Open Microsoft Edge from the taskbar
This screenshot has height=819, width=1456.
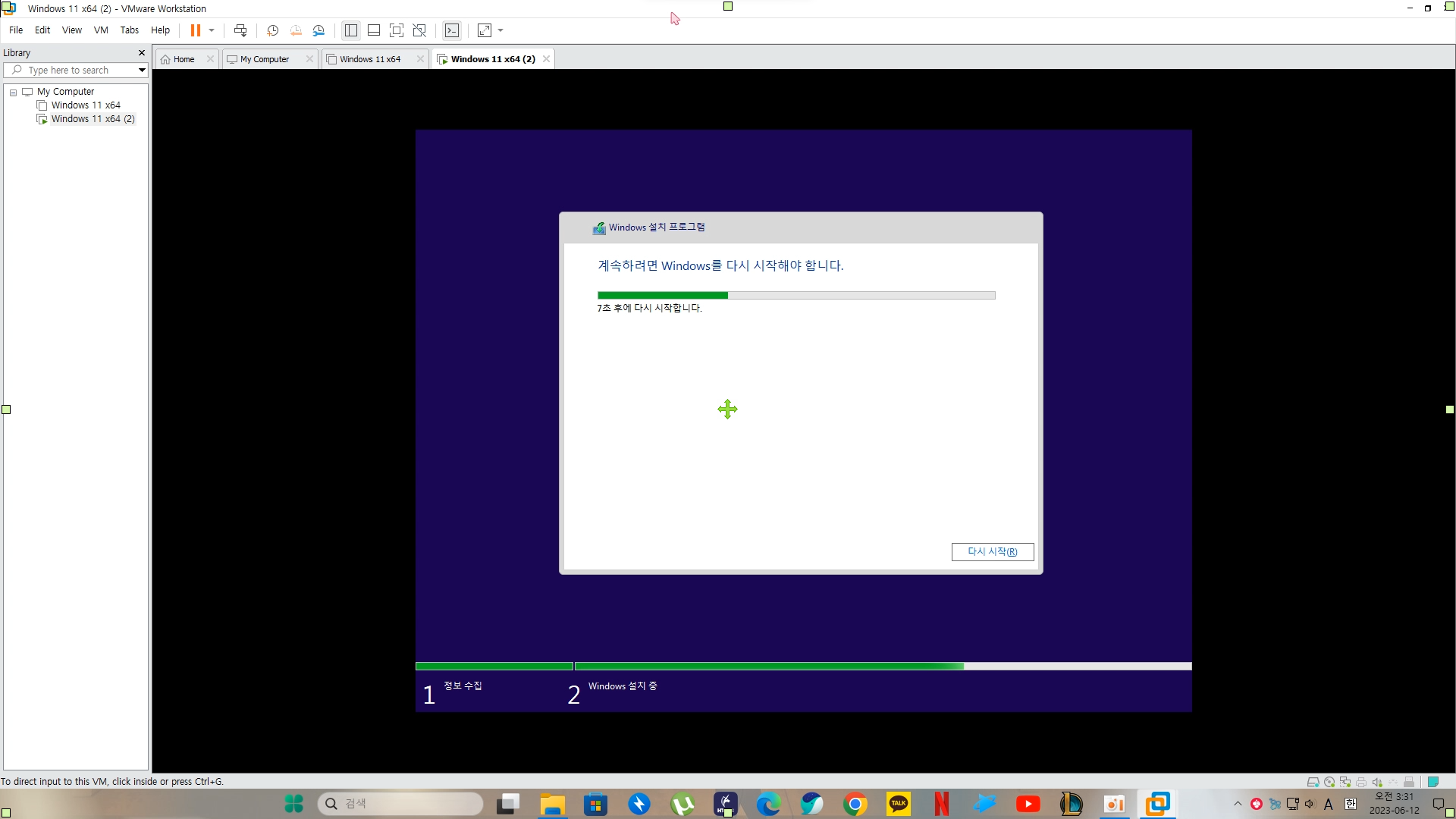coord(768,804)
